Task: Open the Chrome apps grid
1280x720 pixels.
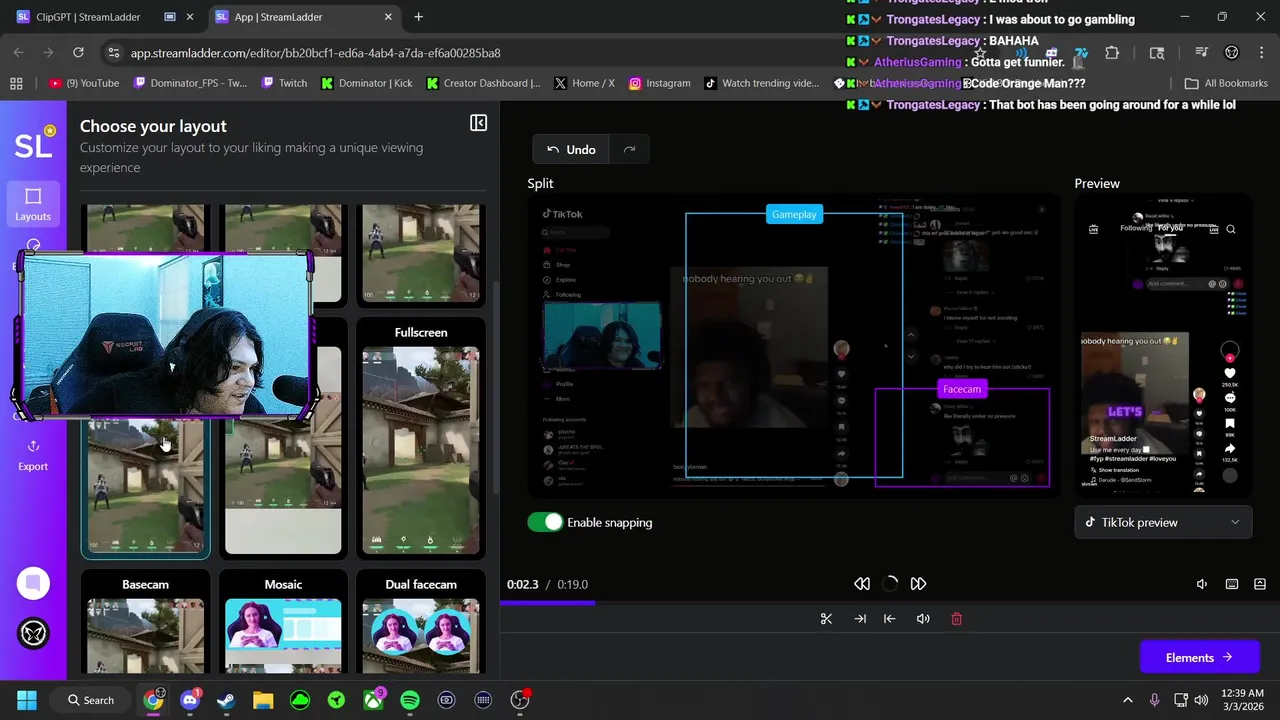Action: [16, 83]
